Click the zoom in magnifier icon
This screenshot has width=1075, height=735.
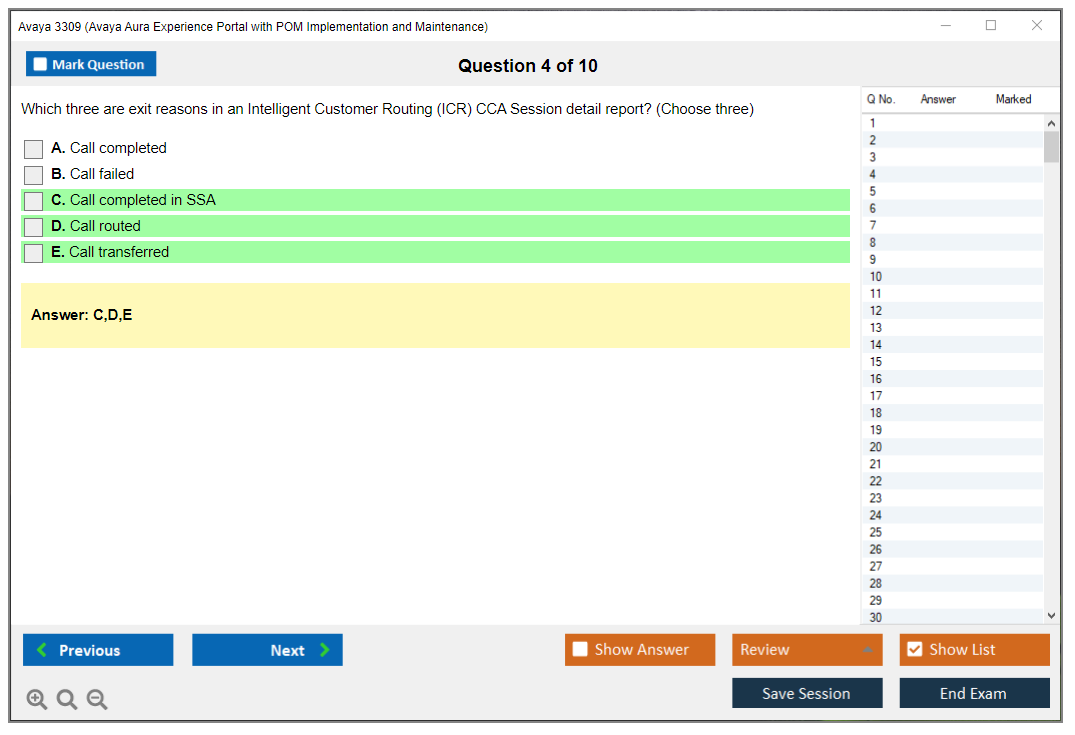coord(36,699)
